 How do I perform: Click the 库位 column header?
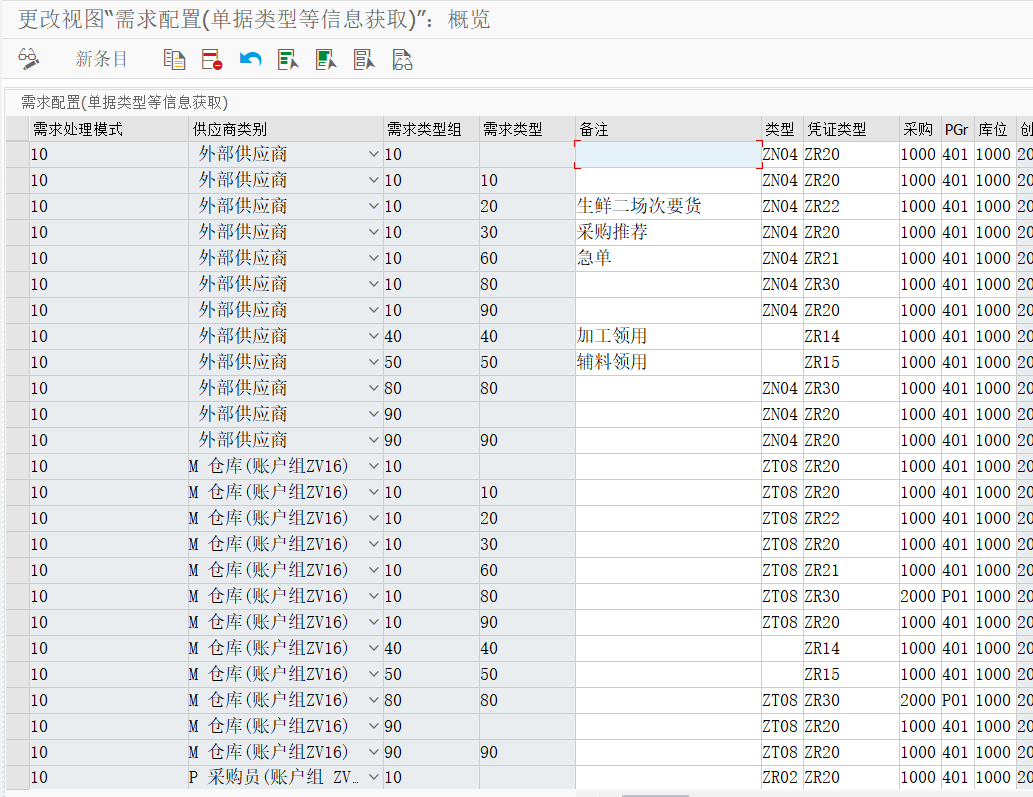pyautogui.click(x=995, y=129)
